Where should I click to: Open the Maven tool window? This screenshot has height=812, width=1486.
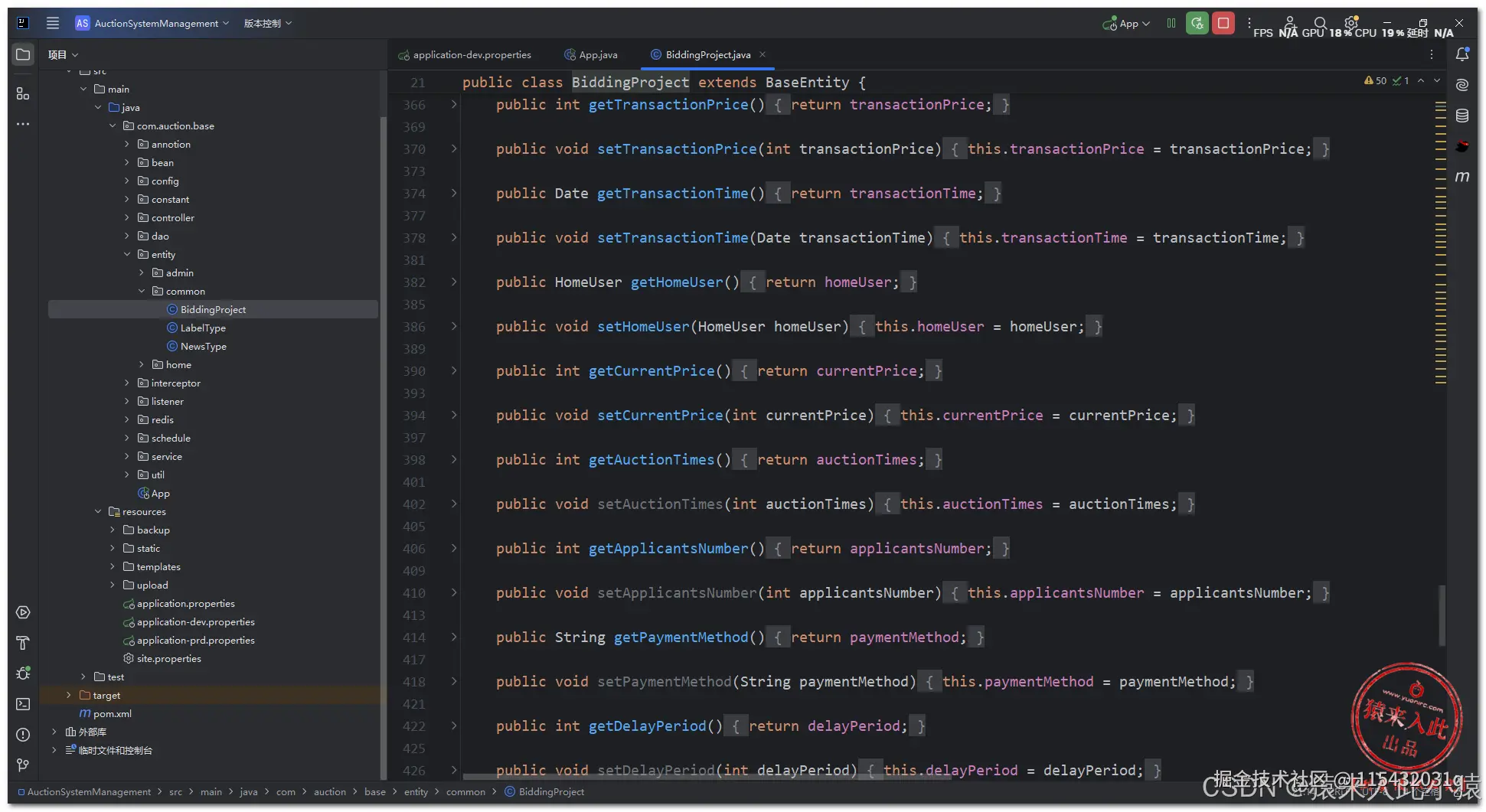(x=1462, y=177)
